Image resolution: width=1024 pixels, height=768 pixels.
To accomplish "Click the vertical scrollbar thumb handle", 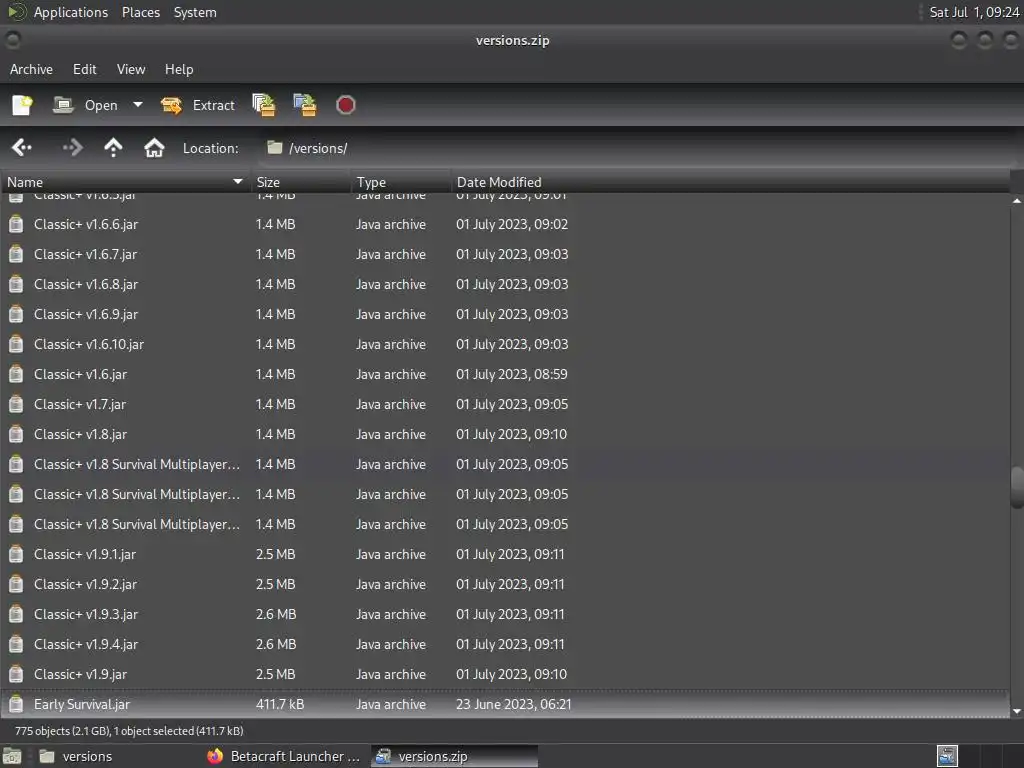I will [1017, 487].
